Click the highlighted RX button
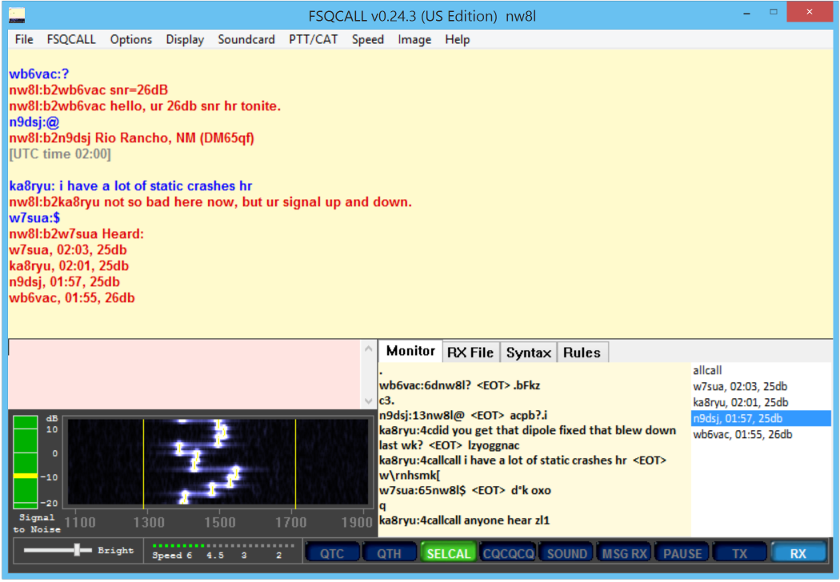The image size is (840, 582). [x=798, y=554]
